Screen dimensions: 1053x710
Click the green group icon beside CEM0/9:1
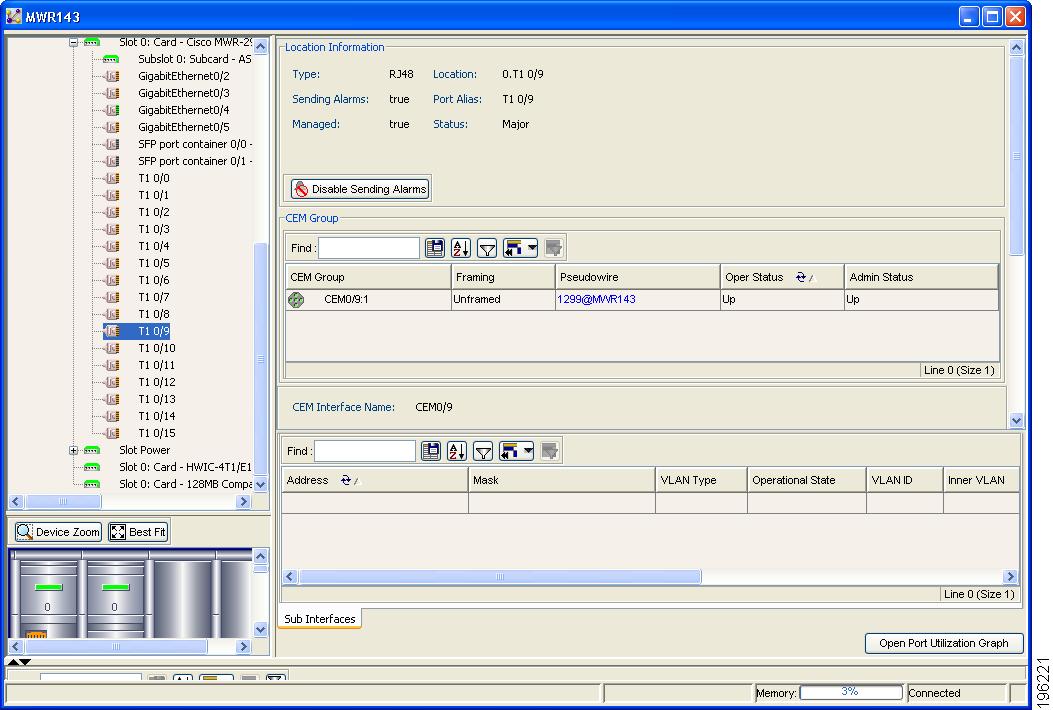(296, 300)
